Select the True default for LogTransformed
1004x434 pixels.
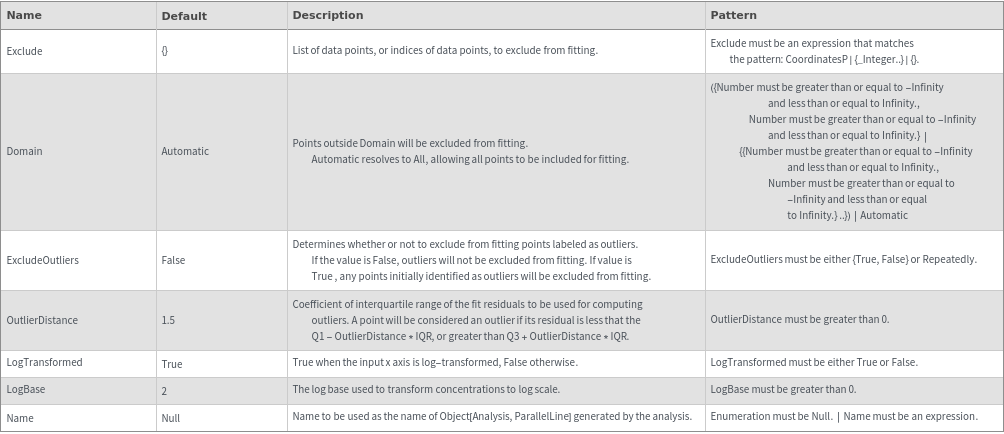(171, 364)
